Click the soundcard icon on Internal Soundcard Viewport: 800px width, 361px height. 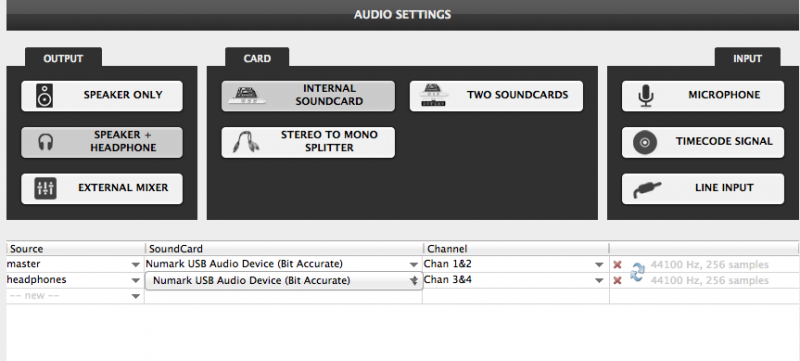point(246,96)
